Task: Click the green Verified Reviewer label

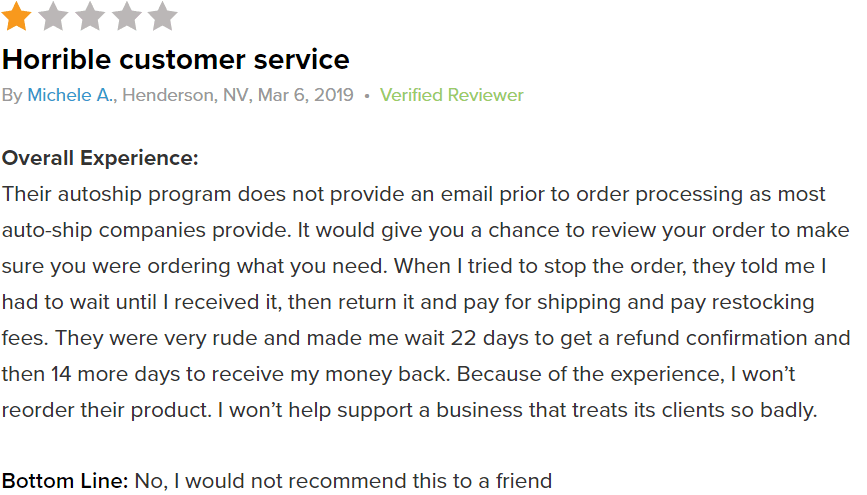Action: tap(451, 95)
